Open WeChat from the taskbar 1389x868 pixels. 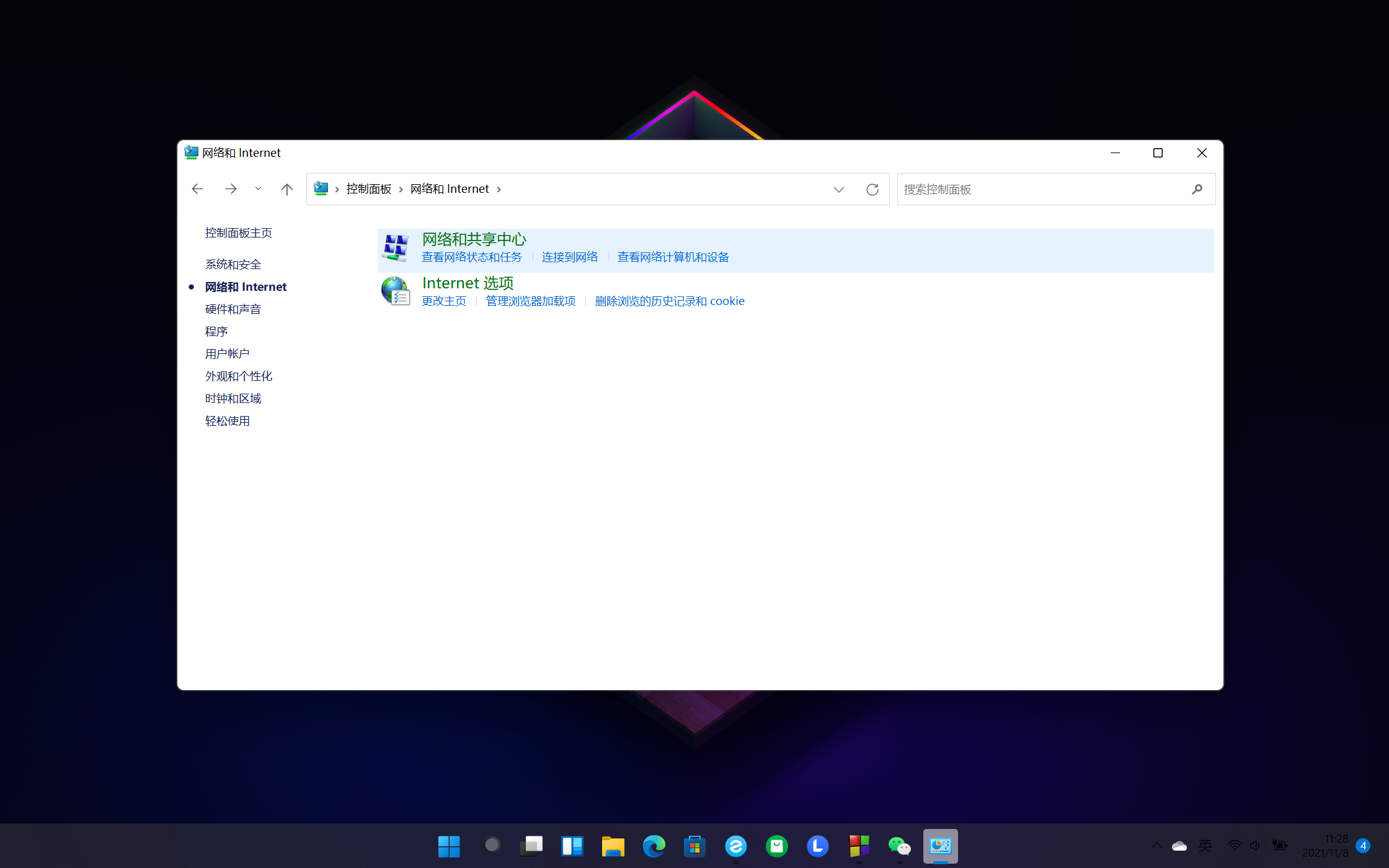tap(899, 846)
